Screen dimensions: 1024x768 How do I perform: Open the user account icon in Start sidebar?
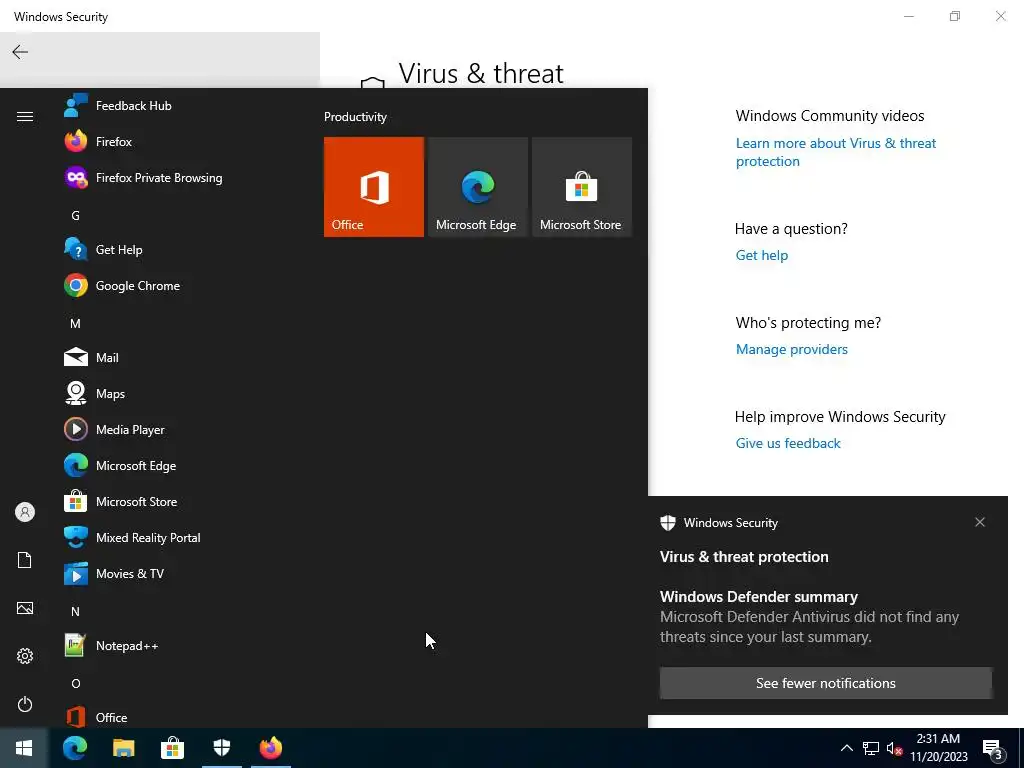click(x=25, y=512)
